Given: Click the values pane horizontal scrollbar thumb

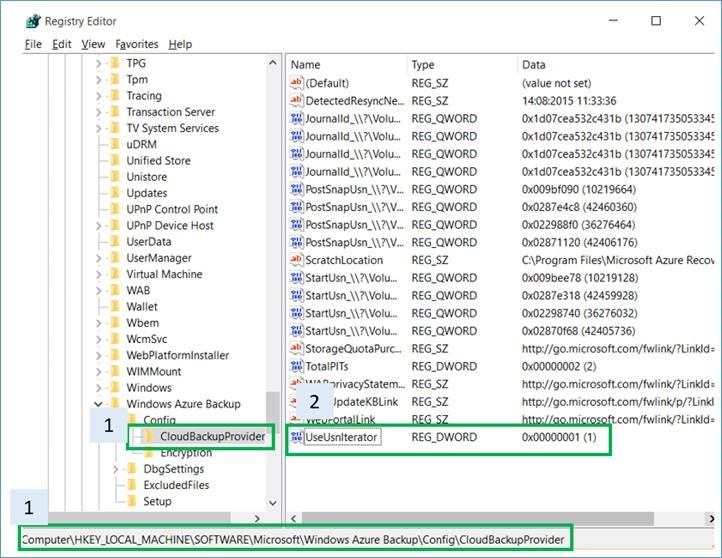Looking at the screenshot, I should click(478, 518).
